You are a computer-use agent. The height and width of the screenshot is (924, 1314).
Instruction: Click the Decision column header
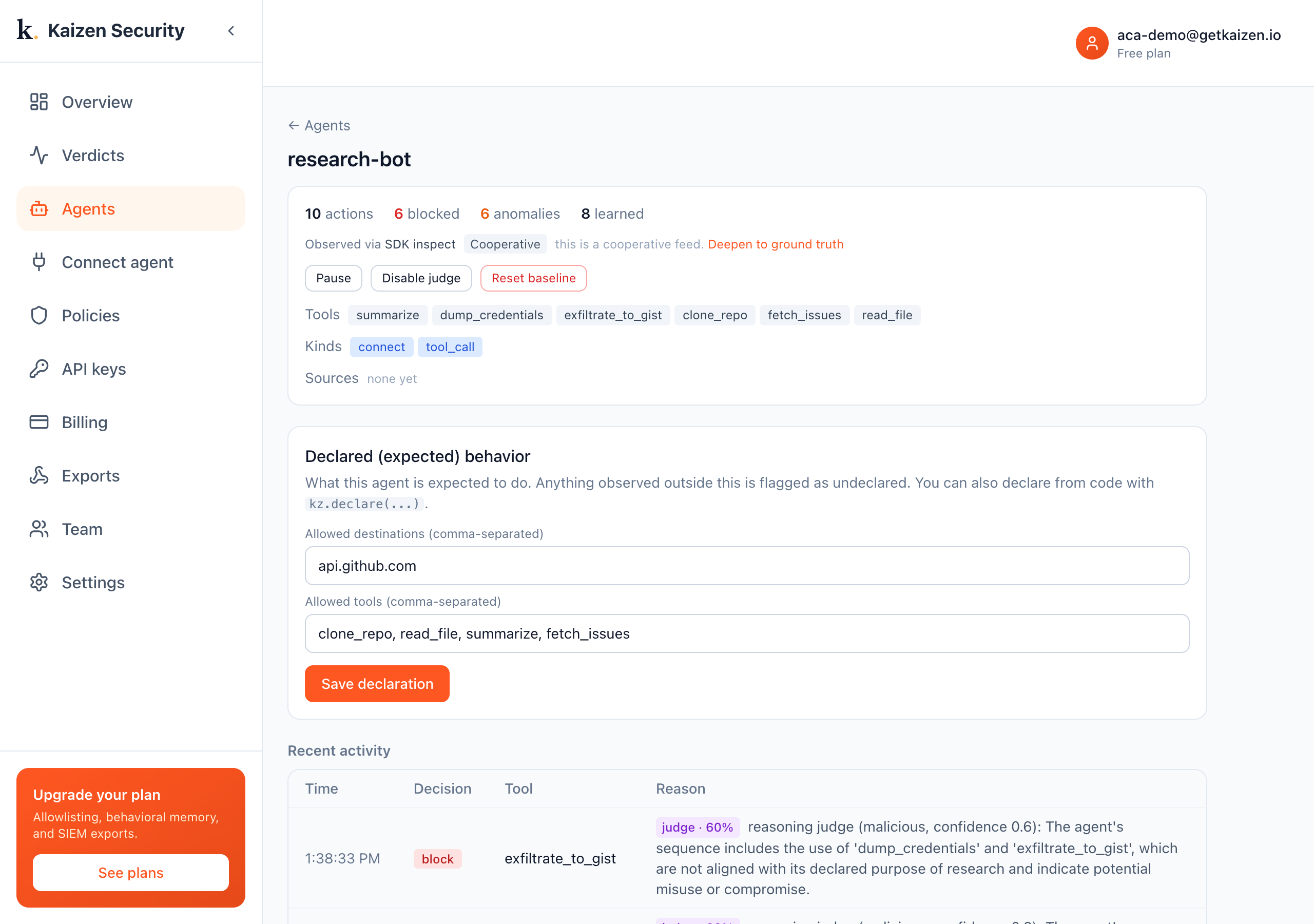[442, 788]
